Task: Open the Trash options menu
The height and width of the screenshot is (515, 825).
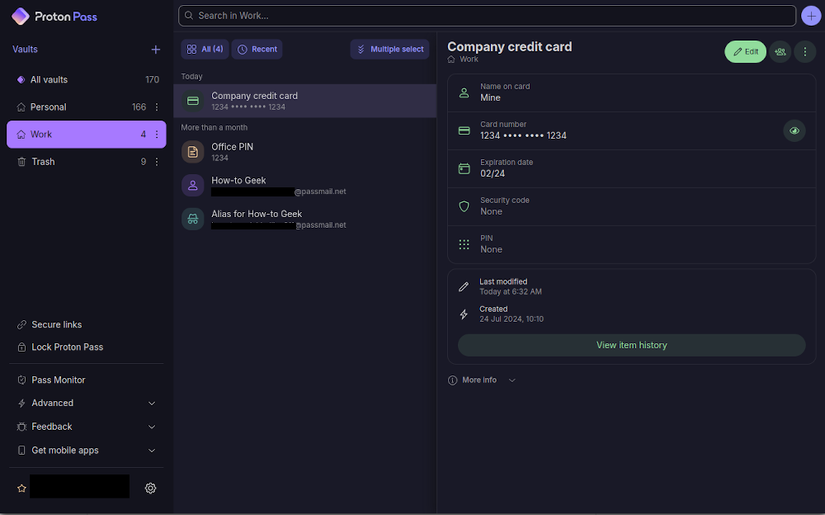Action: pos(156,162)
